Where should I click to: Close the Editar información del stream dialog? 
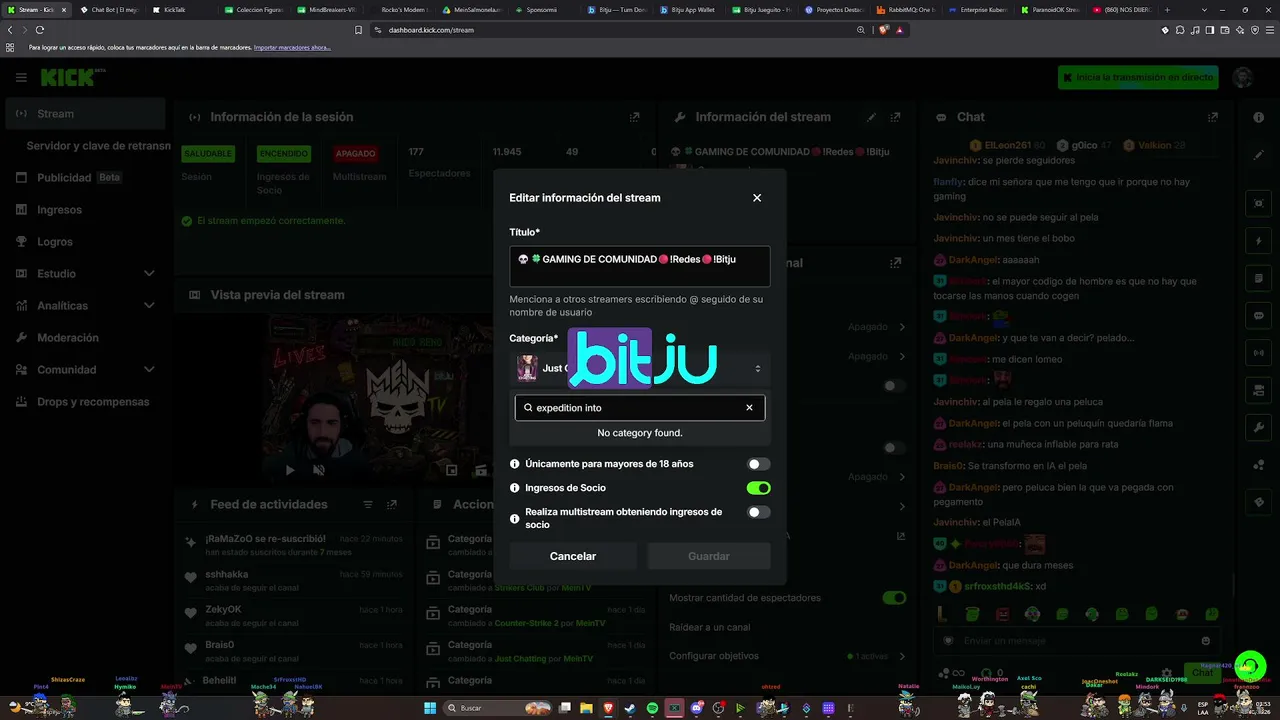coord(757,198)
